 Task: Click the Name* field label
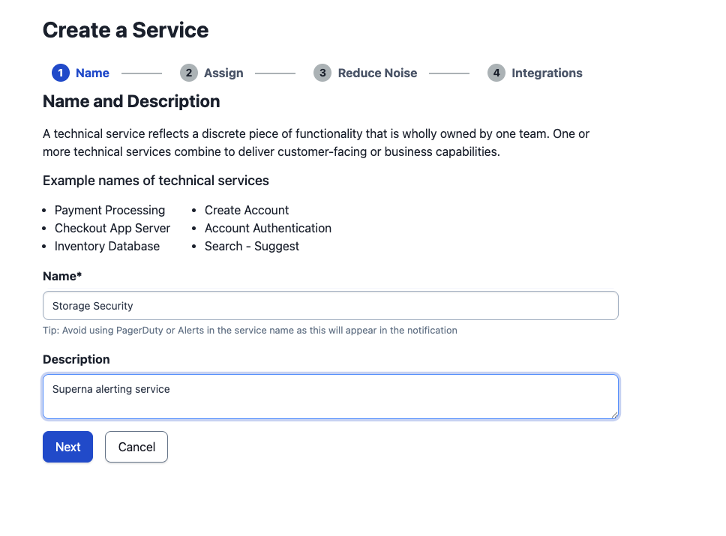[63, 276]
